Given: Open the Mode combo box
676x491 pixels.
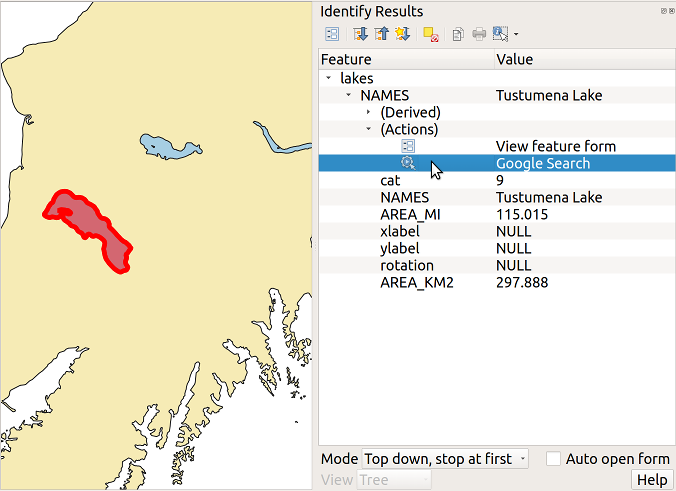Looking at the screenshot, I should (x=445, y=459).
